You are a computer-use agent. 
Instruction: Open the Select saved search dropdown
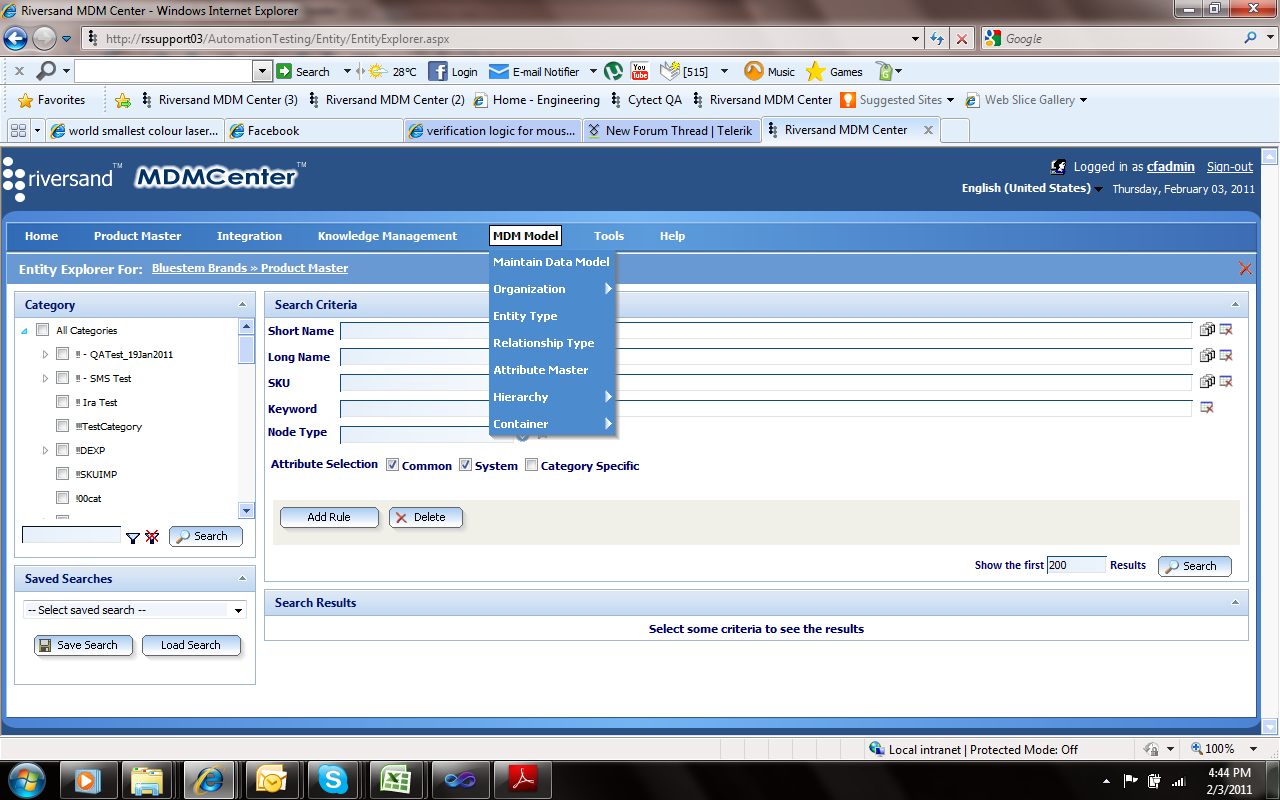point(135,610)
